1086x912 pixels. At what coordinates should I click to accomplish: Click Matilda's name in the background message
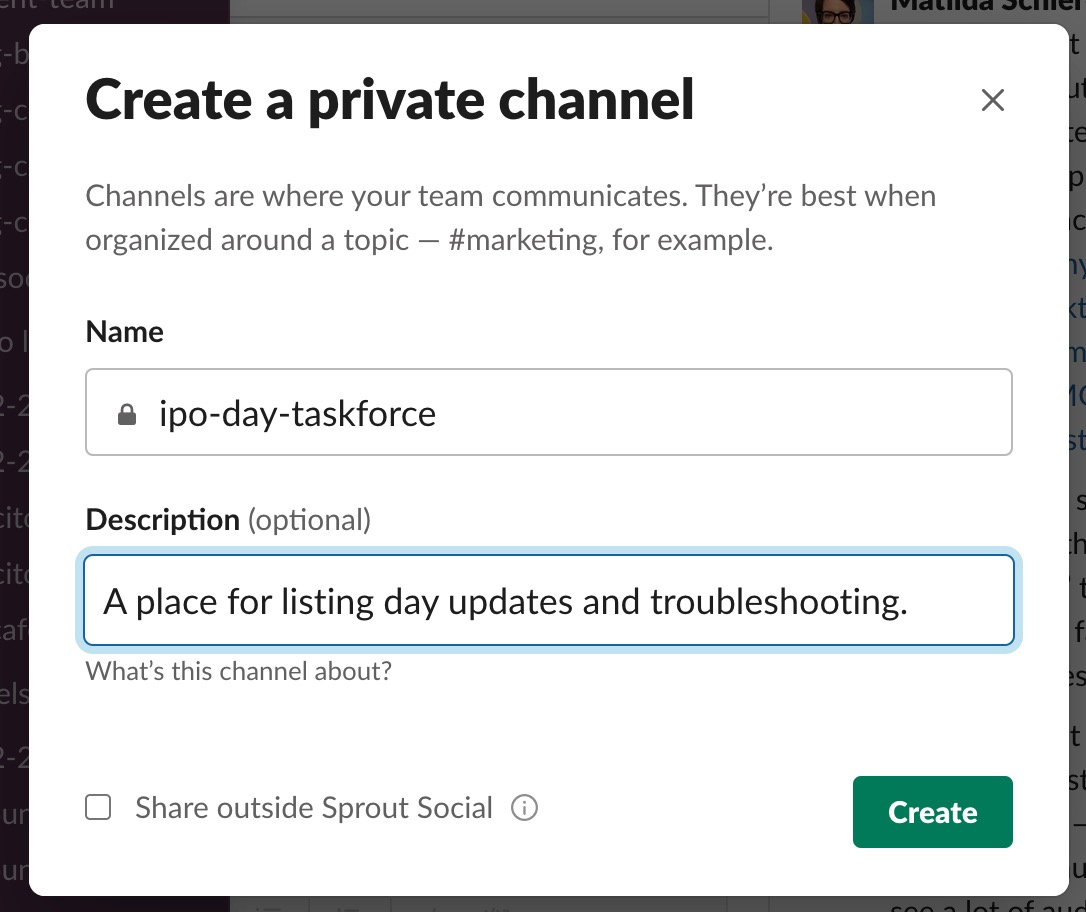coord(985,6)
